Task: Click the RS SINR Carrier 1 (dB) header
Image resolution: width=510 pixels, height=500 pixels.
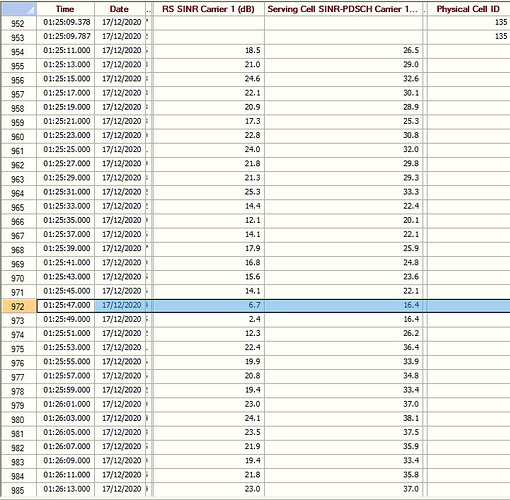Action: (x=209, y=9)
